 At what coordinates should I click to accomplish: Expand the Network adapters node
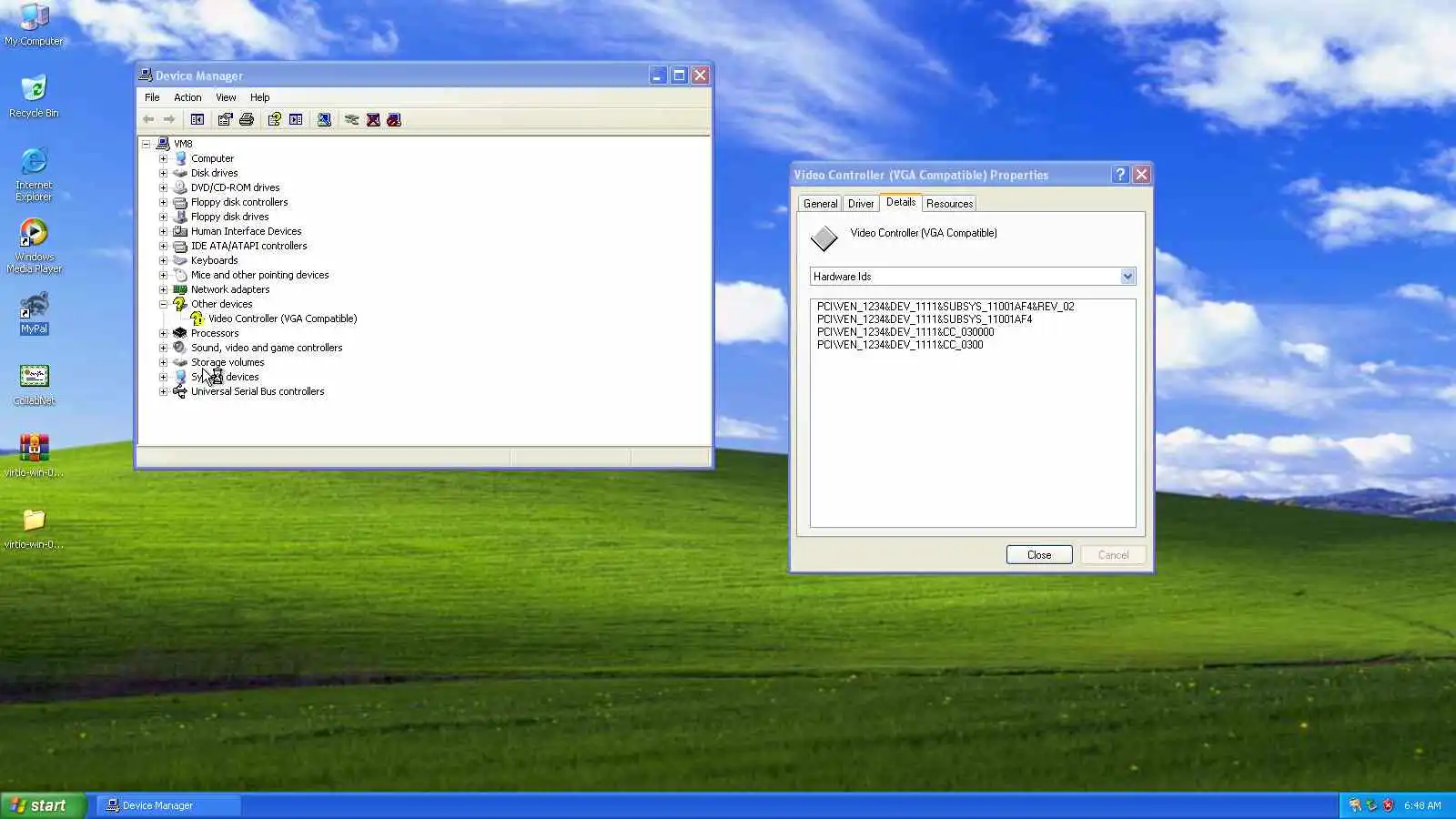(163, 289)
